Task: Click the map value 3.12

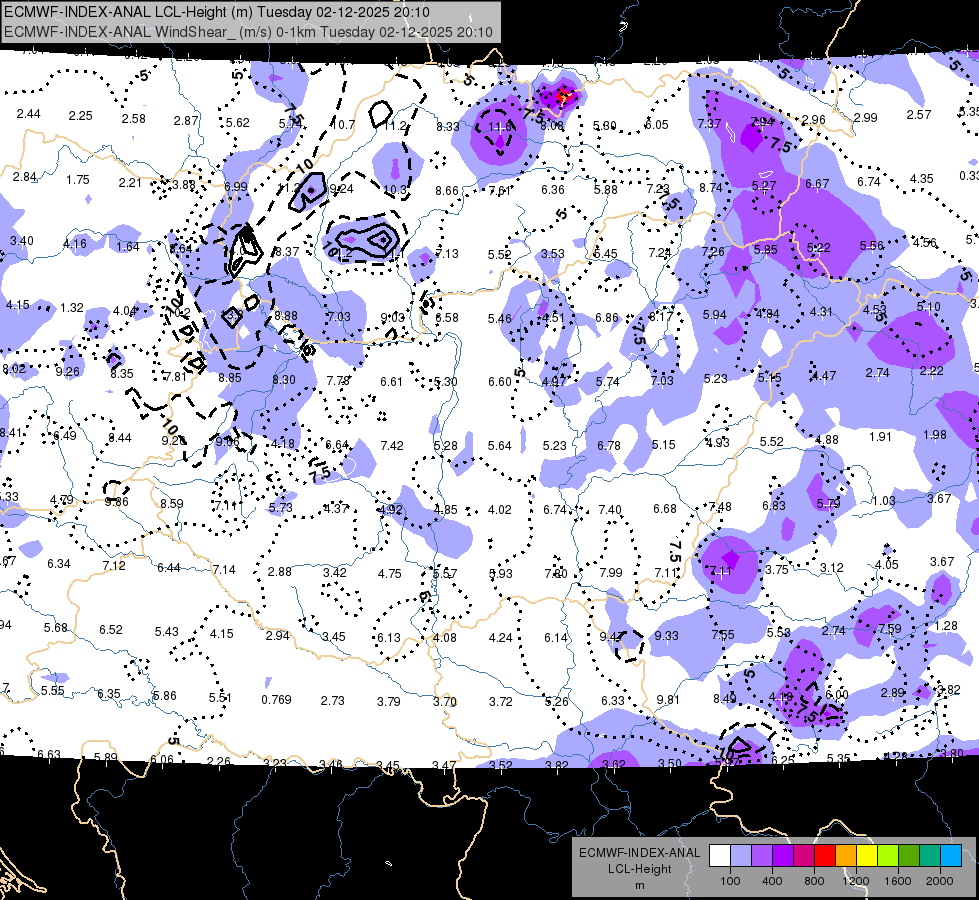Action: click(x=832, y=568)
